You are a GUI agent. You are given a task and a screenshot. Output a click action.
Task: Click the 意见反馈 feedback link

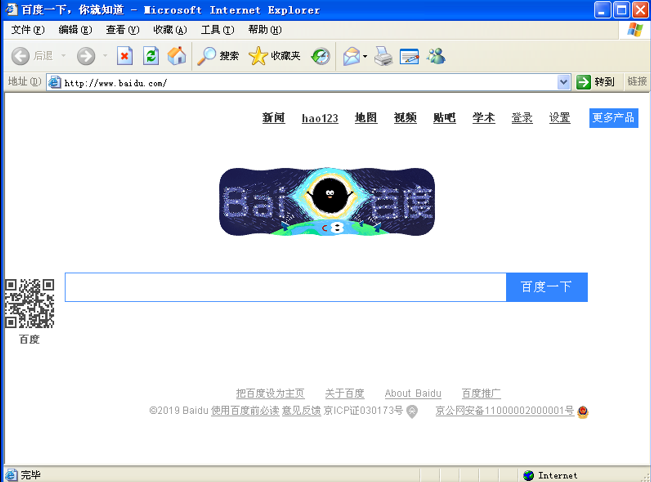301,411
